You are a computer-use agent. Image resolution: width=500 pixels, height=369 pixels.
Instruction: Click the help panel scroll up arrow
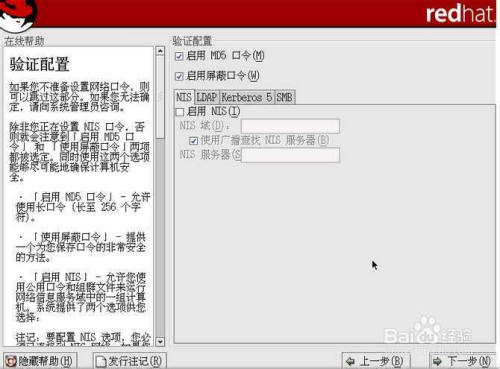pos(160,51)
